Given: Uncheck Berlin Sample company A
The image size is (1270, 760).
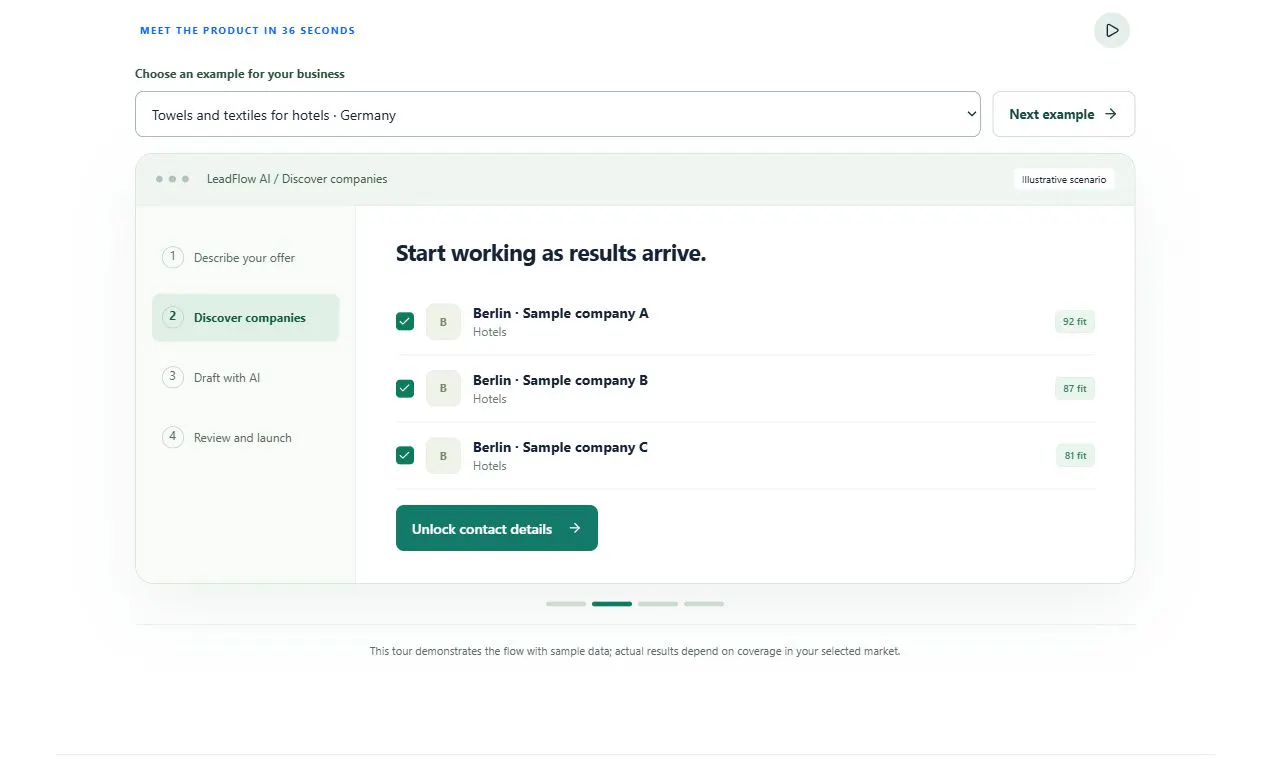Looking at the screenshot, I should coord(405,321).
